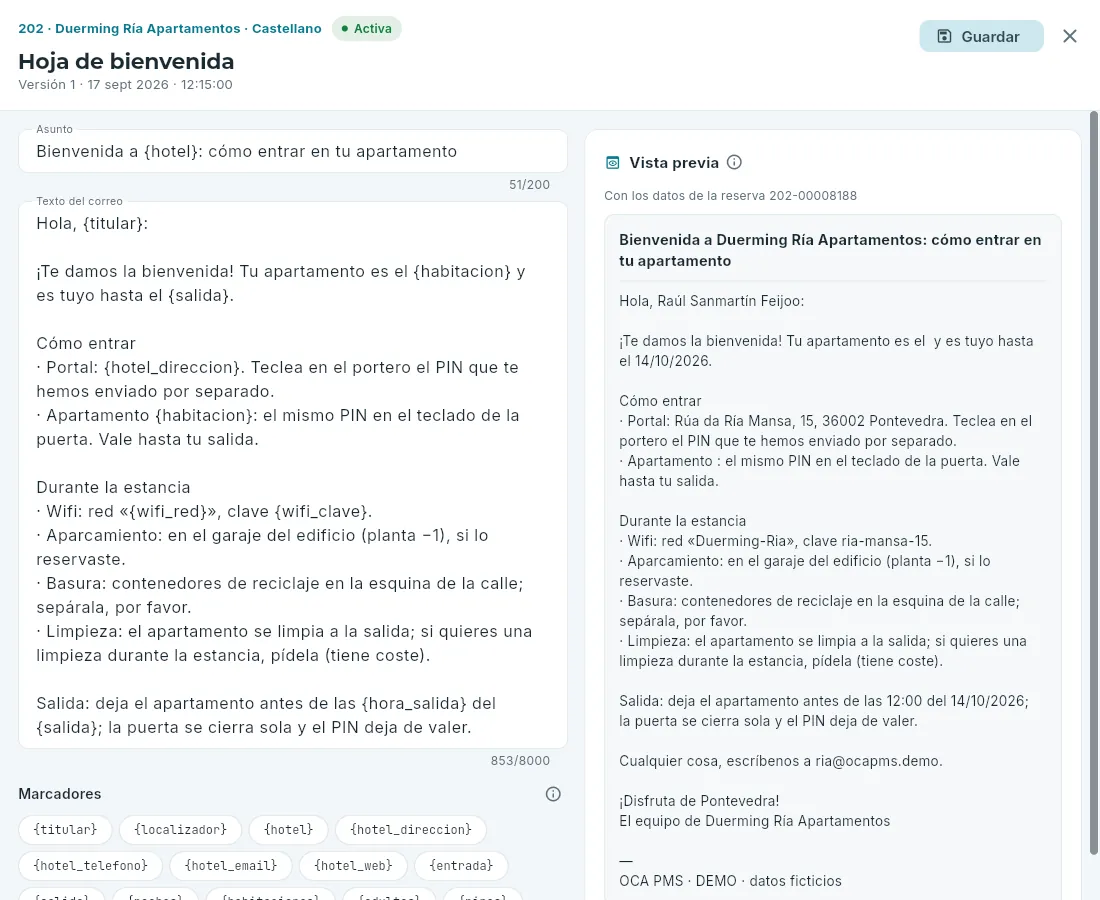Close the Hoja de bienvenida editor

tap(1069, 36)
